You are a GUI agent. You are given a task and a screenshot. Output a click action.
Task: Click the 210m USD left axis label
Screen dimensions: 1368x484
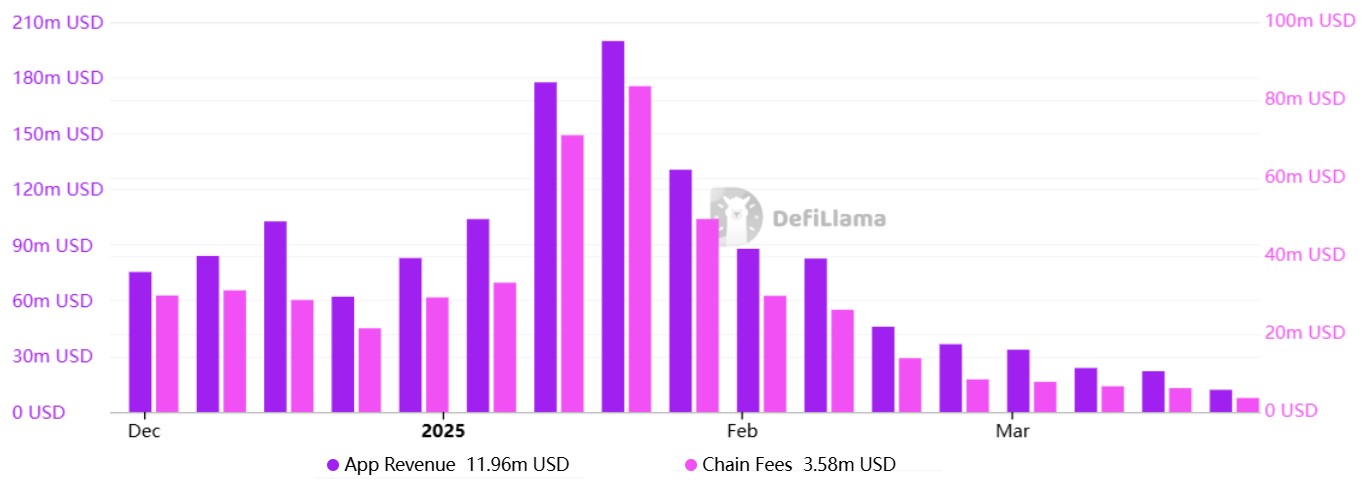[57, 22]
